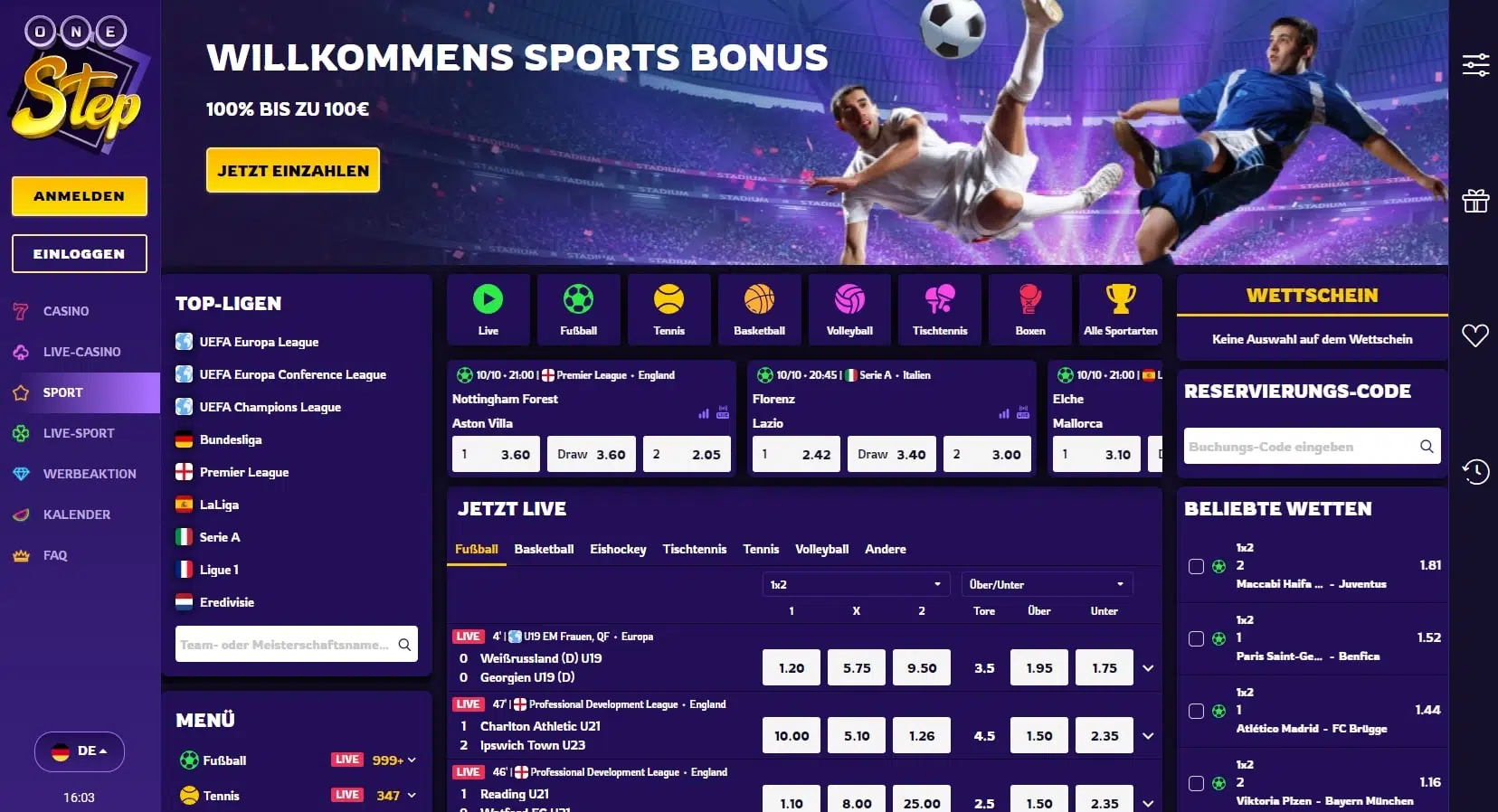Open the Über/Unter dropdown

(x=1047, y=584)
